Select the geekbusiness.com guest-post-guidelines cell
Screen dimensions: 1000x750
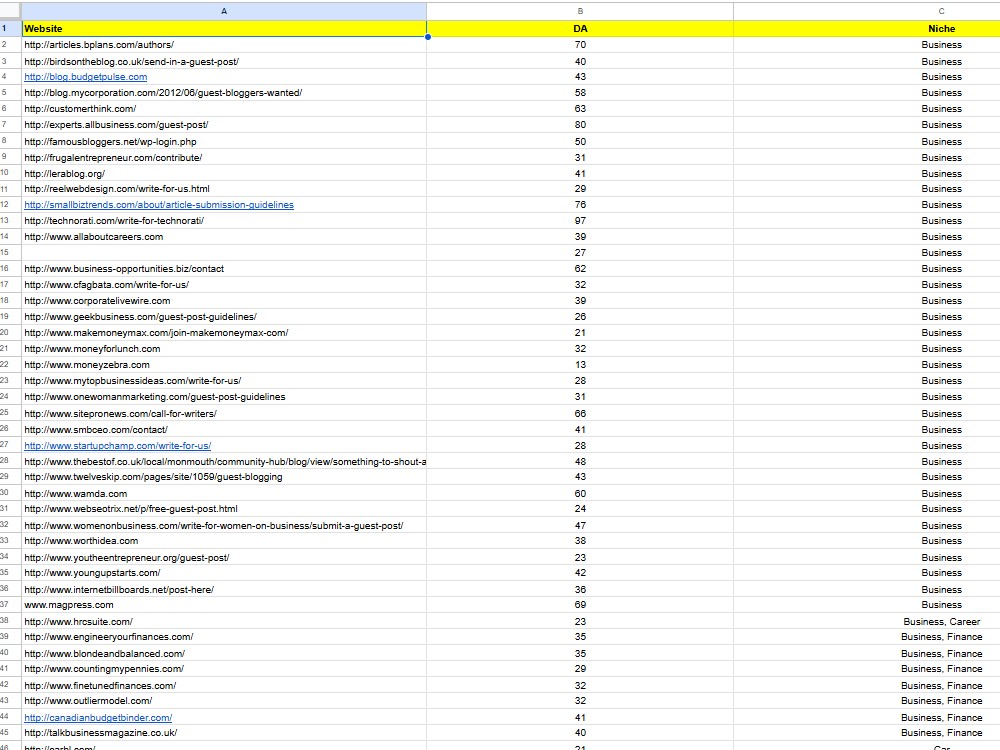tap(224, 316)
